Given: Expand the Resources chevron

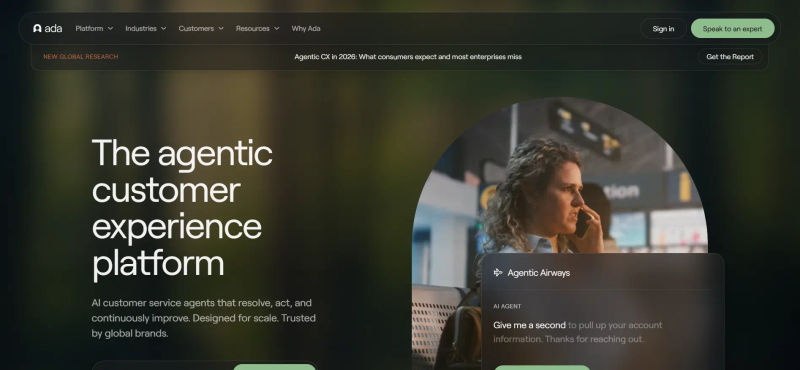Looking at the screenshot, I should (x=277, y=29).
